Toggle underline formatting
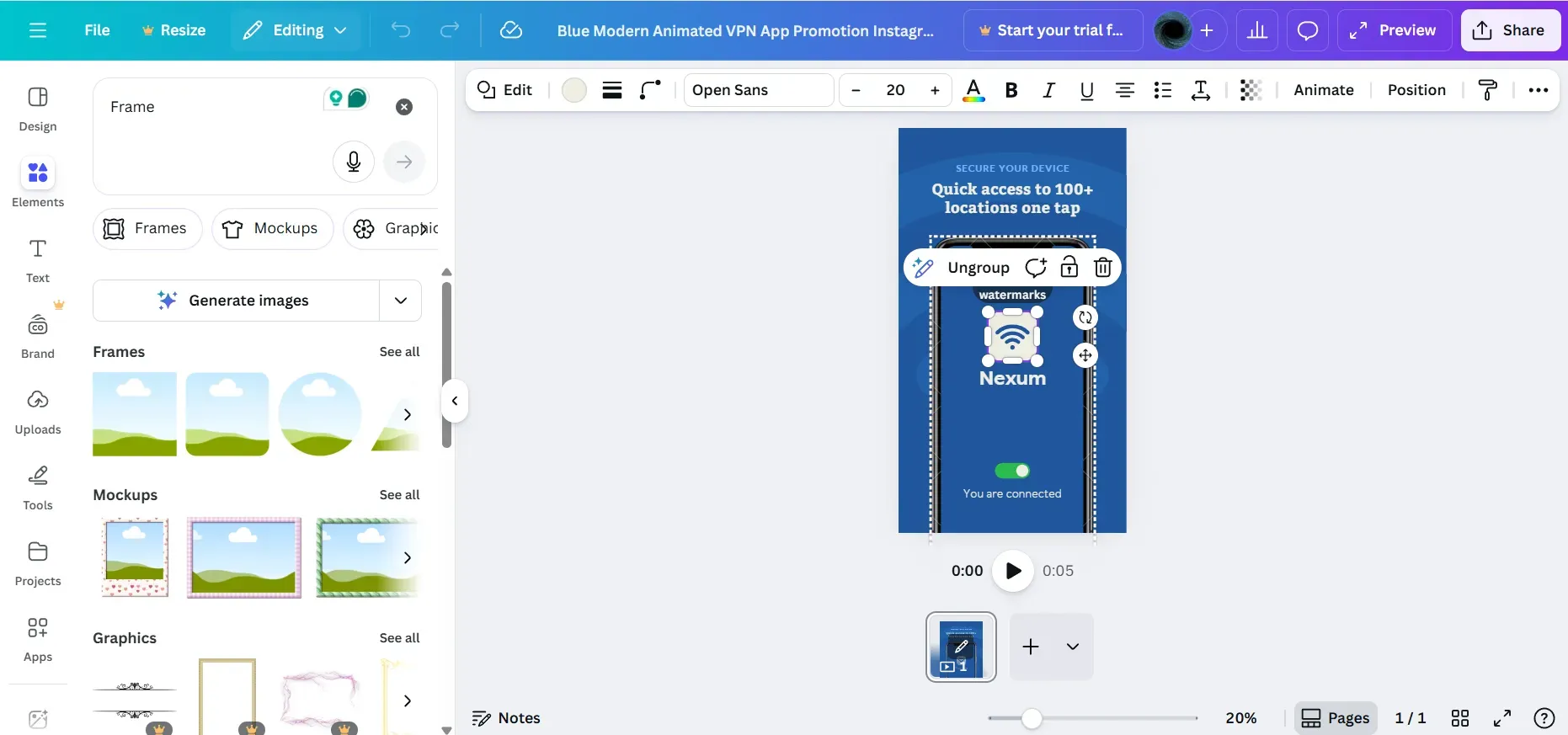This screenshot has width=1568, height=735. [1087, 90]
